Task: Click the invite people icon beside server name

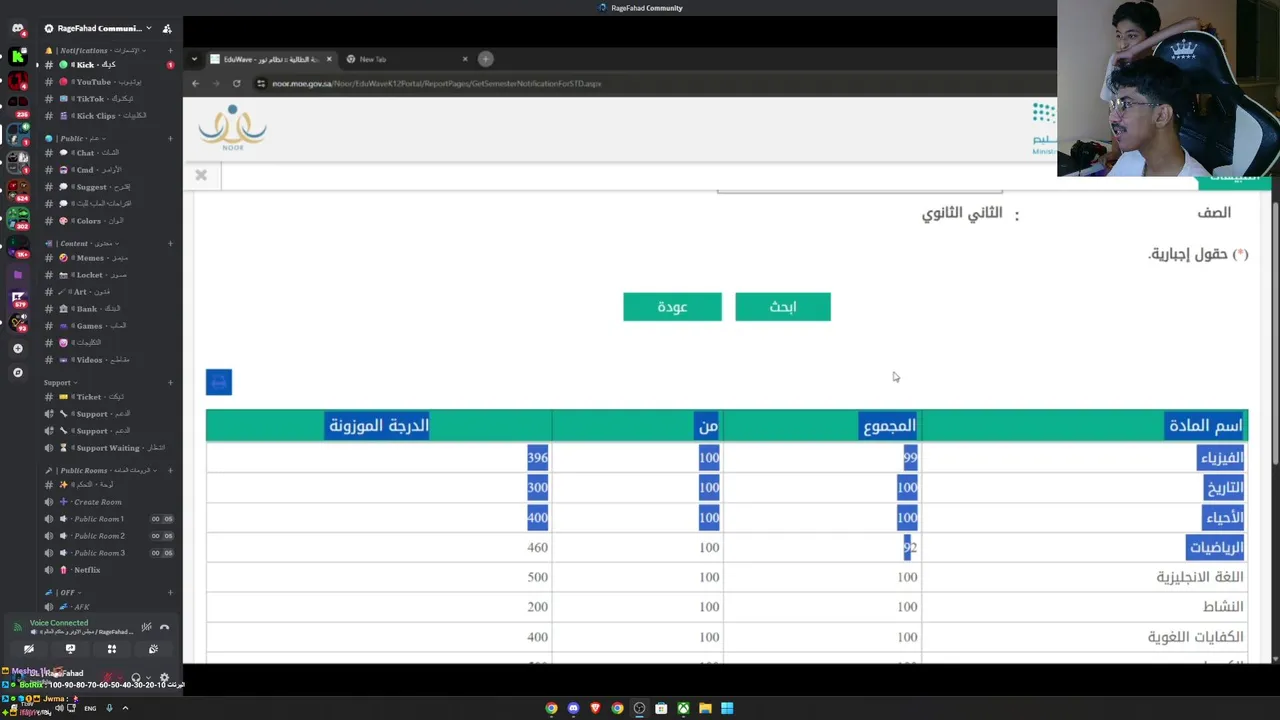Action: tap(167, 28)
